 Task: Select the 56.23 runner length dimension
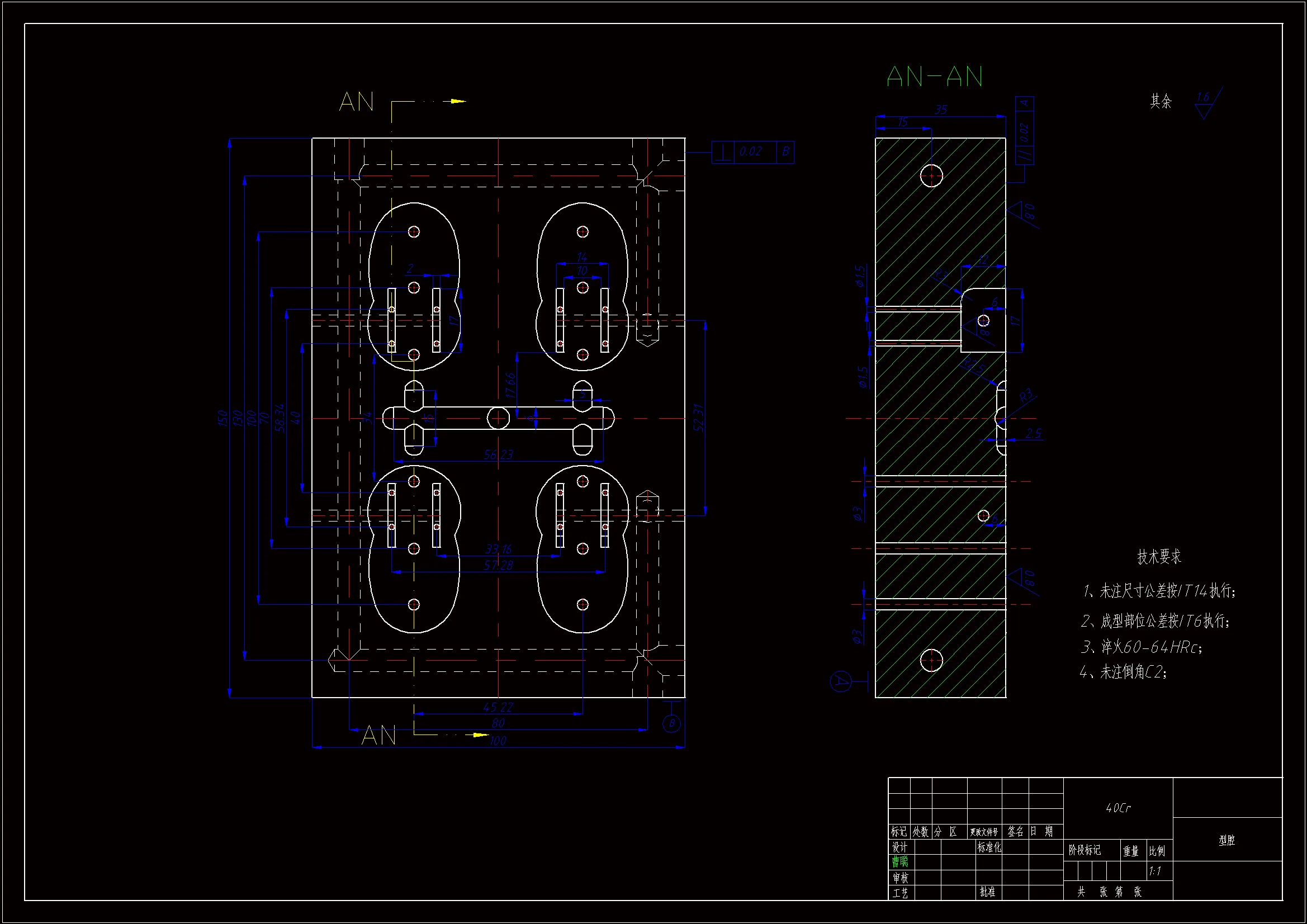(498, 454)
